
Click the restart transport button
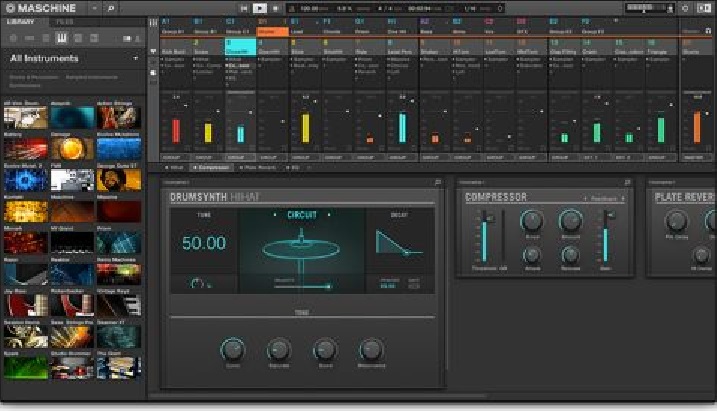pos(244,8)
